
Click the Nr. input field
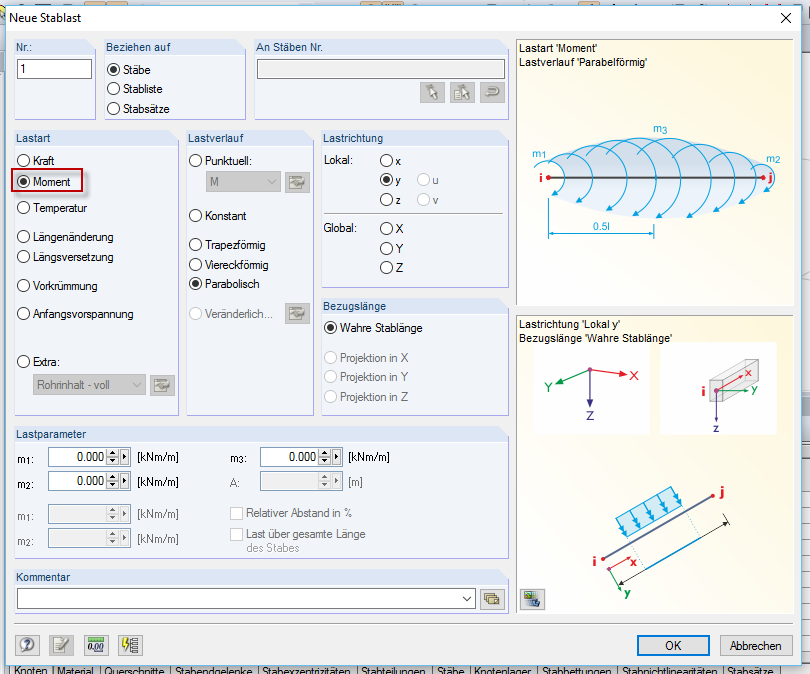coord(54,69)
